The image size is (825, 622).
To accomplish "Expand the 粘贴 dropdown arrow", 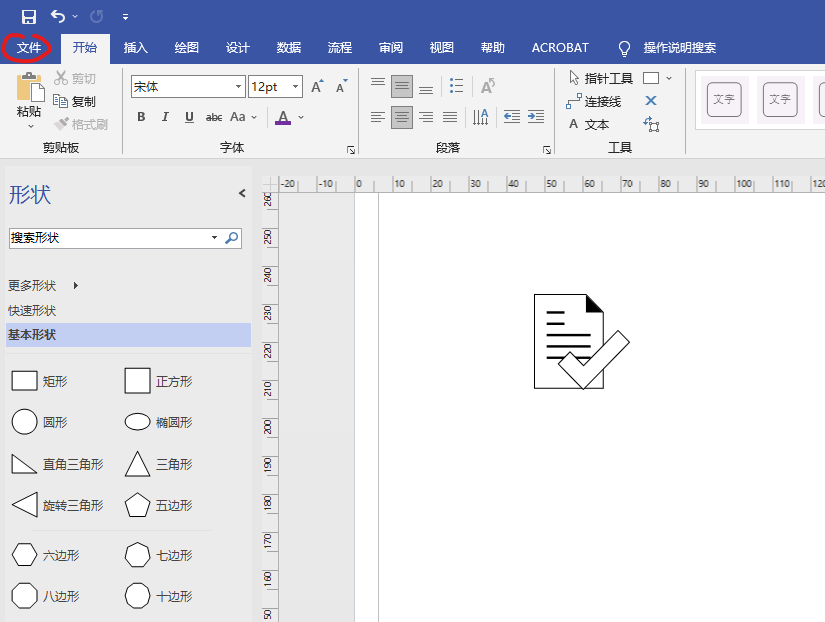I will coord(31,126).
